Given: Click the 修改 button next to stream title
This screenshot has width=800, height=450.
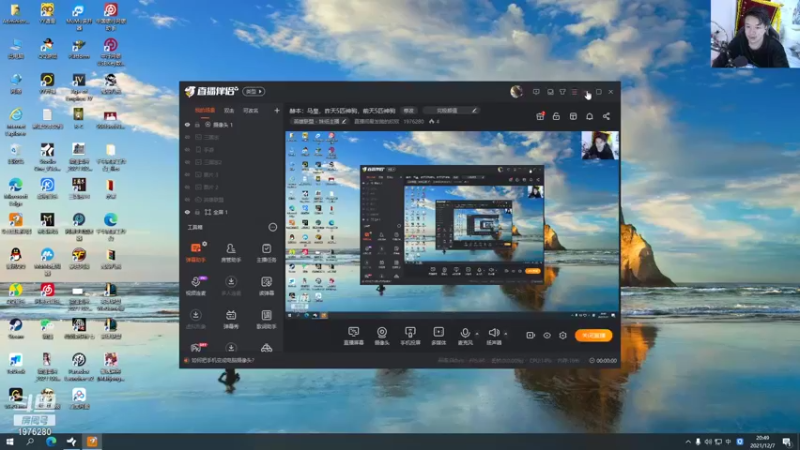Looking at the screenshot, I should coord(409,110).
